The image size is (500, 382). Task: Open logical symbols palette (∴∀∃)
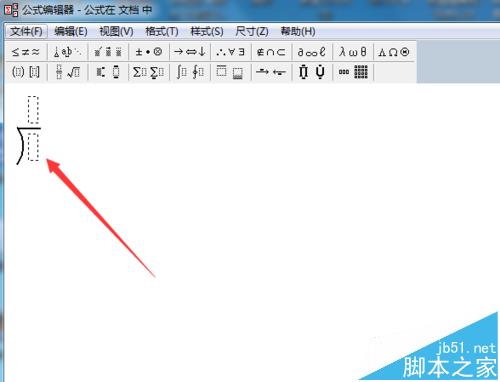[230, 52]
